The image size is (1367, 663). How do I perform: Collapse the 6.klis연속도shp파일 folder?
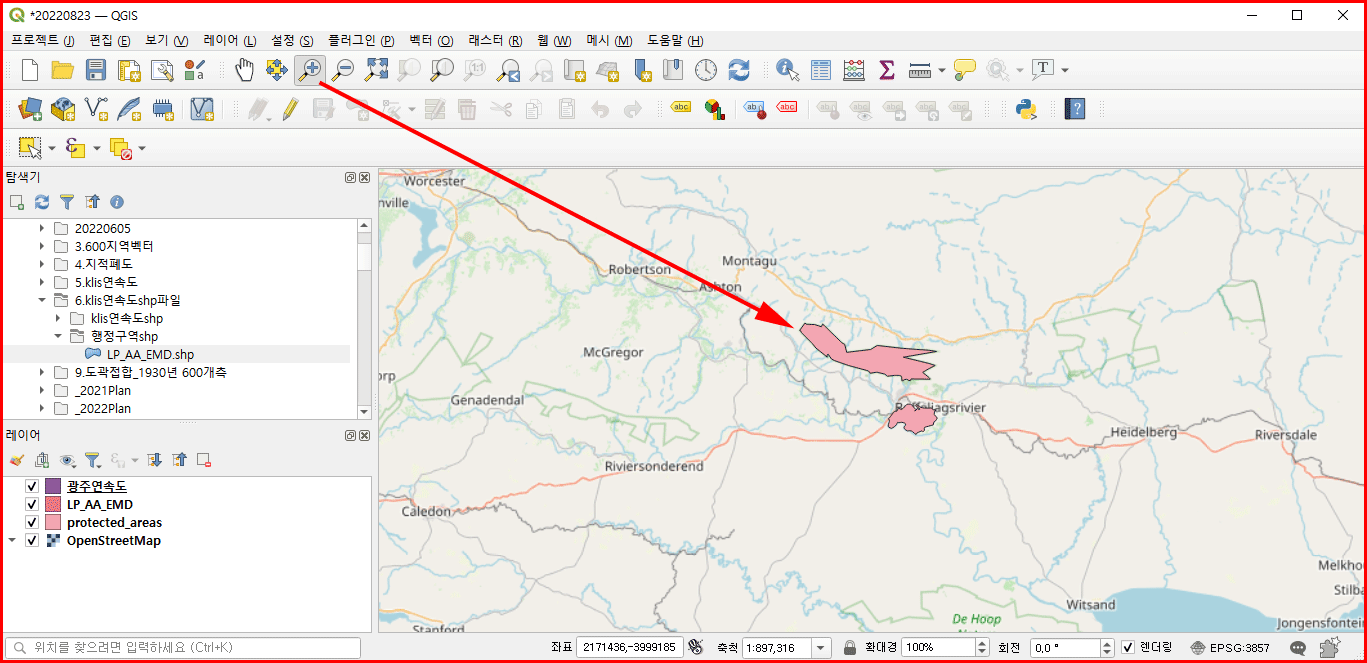pyautogui.click(x=42, y=300)
